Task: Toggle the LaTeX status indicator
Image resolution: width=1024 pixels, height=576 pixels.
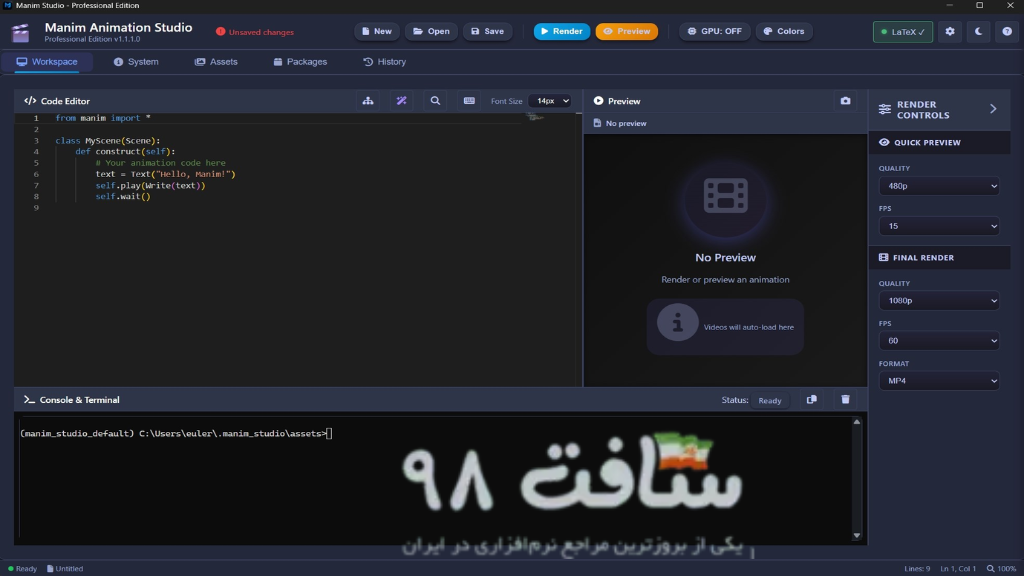Action: coord(903,31)
